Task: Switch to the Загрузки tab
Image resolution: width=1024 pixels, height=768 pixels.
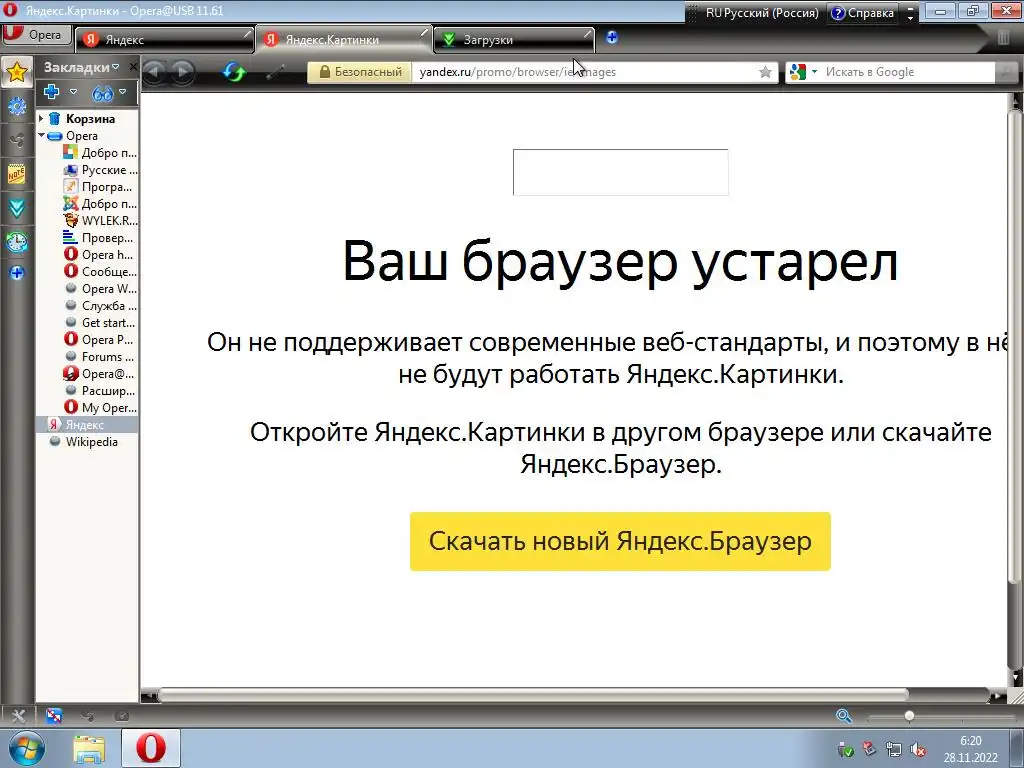Action: pos(515,40)
